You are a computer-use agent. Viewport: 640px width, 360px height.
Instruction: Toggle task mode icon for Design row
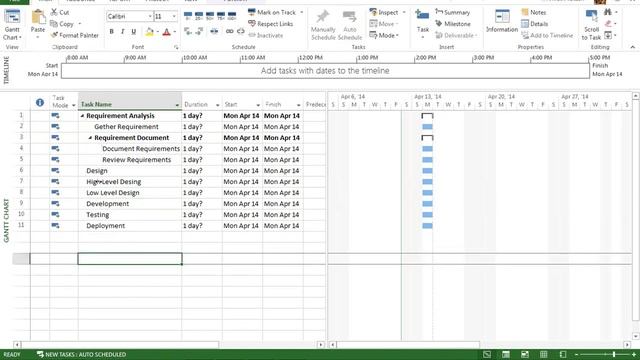tap(55, 171)
